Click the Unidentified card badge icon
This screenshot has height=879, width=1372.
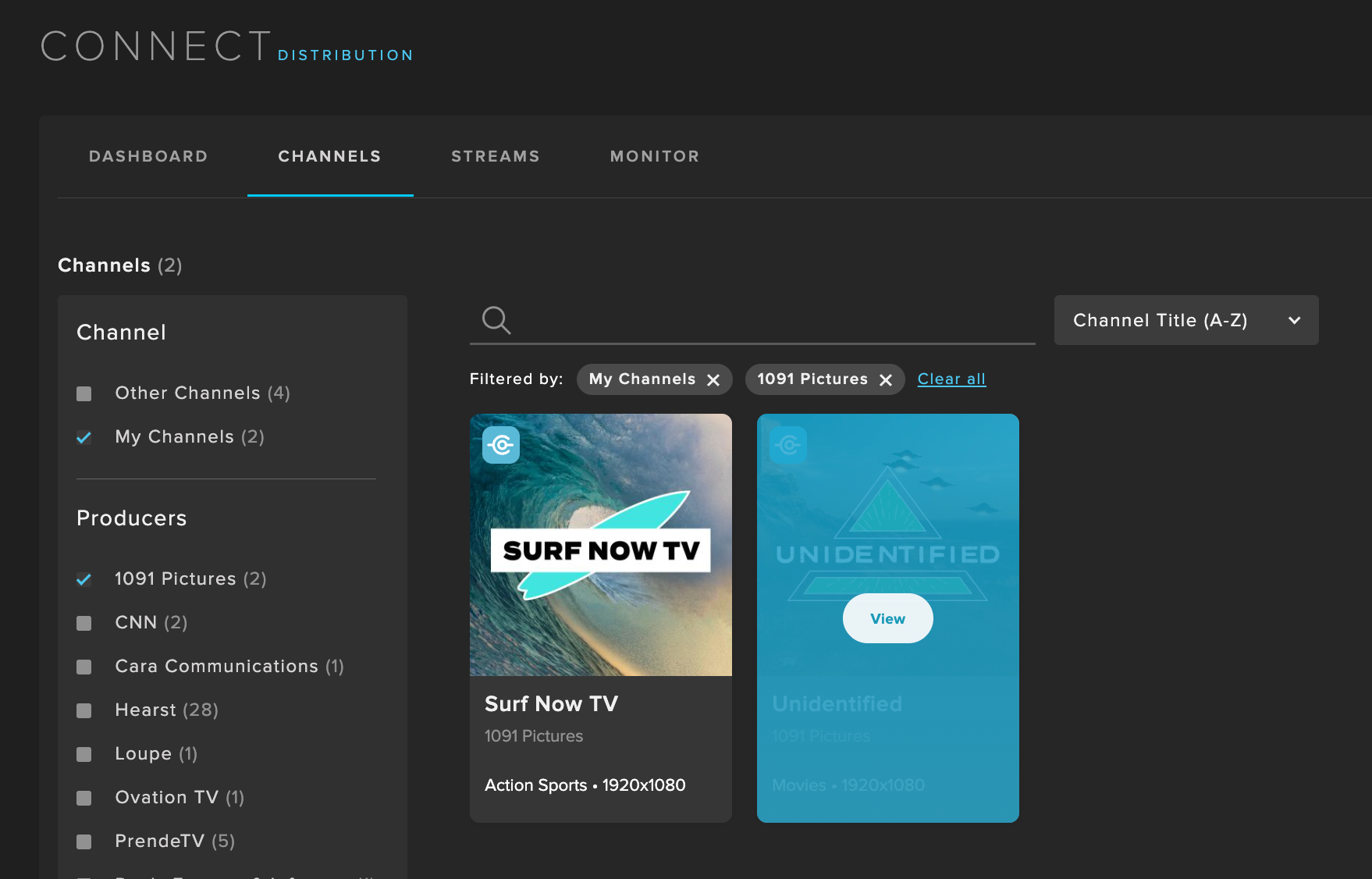[x=788, y=445]
